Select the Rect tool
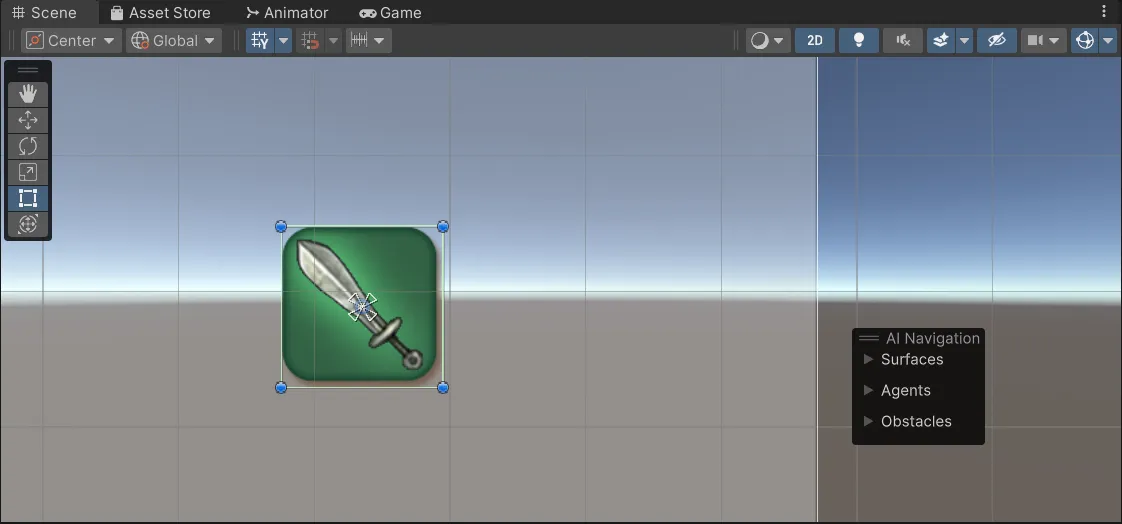 (28, 198)
